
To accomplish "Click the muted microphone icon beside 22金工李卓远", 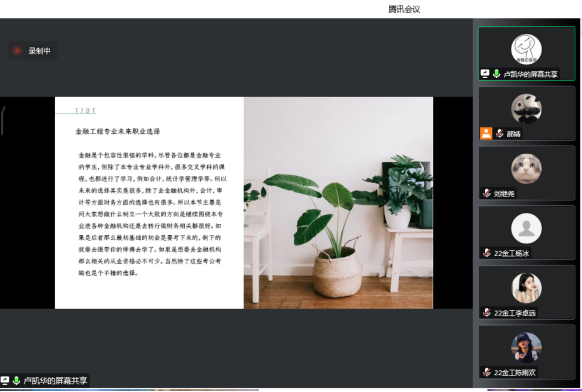I will (x=487, y=313).
